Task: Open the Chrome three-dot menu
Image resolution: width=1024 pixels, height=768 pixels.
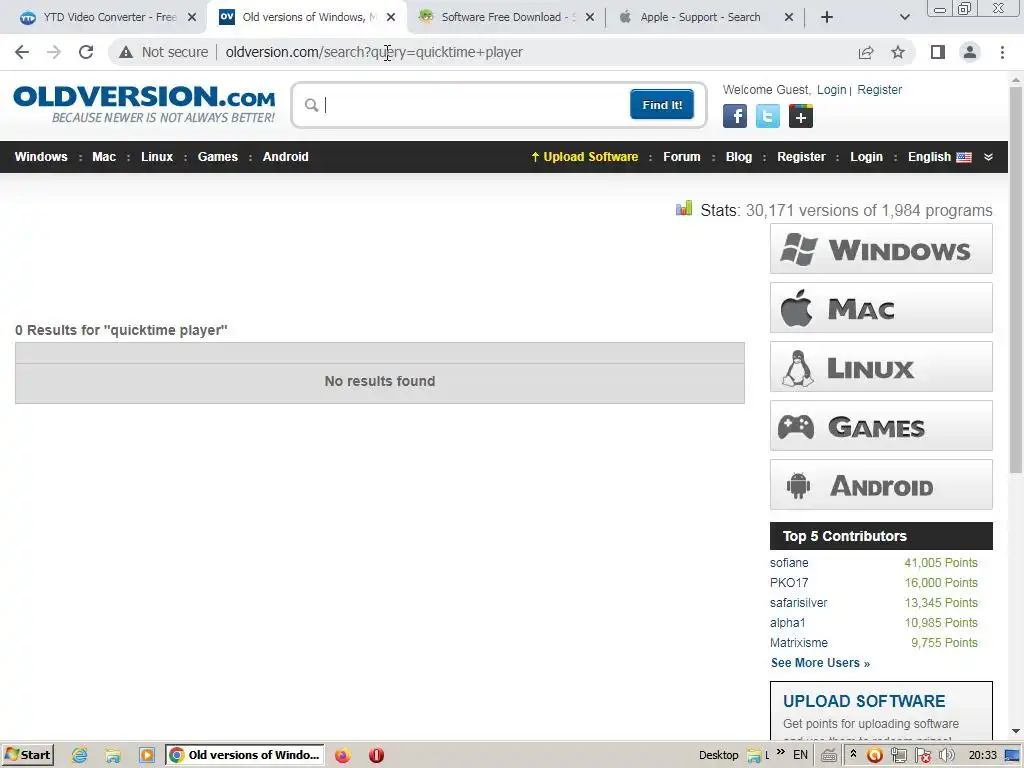Action: pos(1002,52)
